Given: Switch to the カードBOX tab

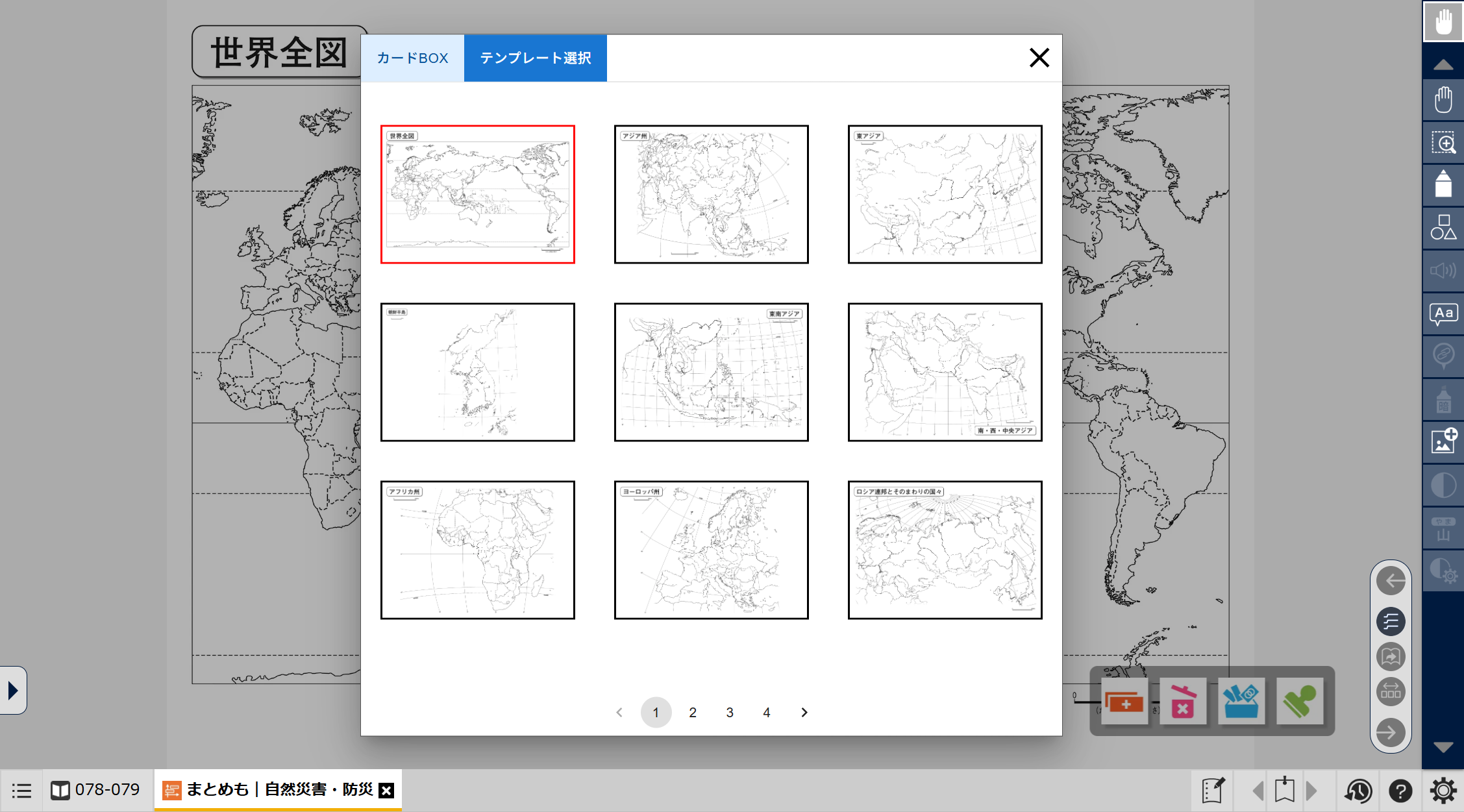Looking at the screenshot, I should click(x=412, y=58).
